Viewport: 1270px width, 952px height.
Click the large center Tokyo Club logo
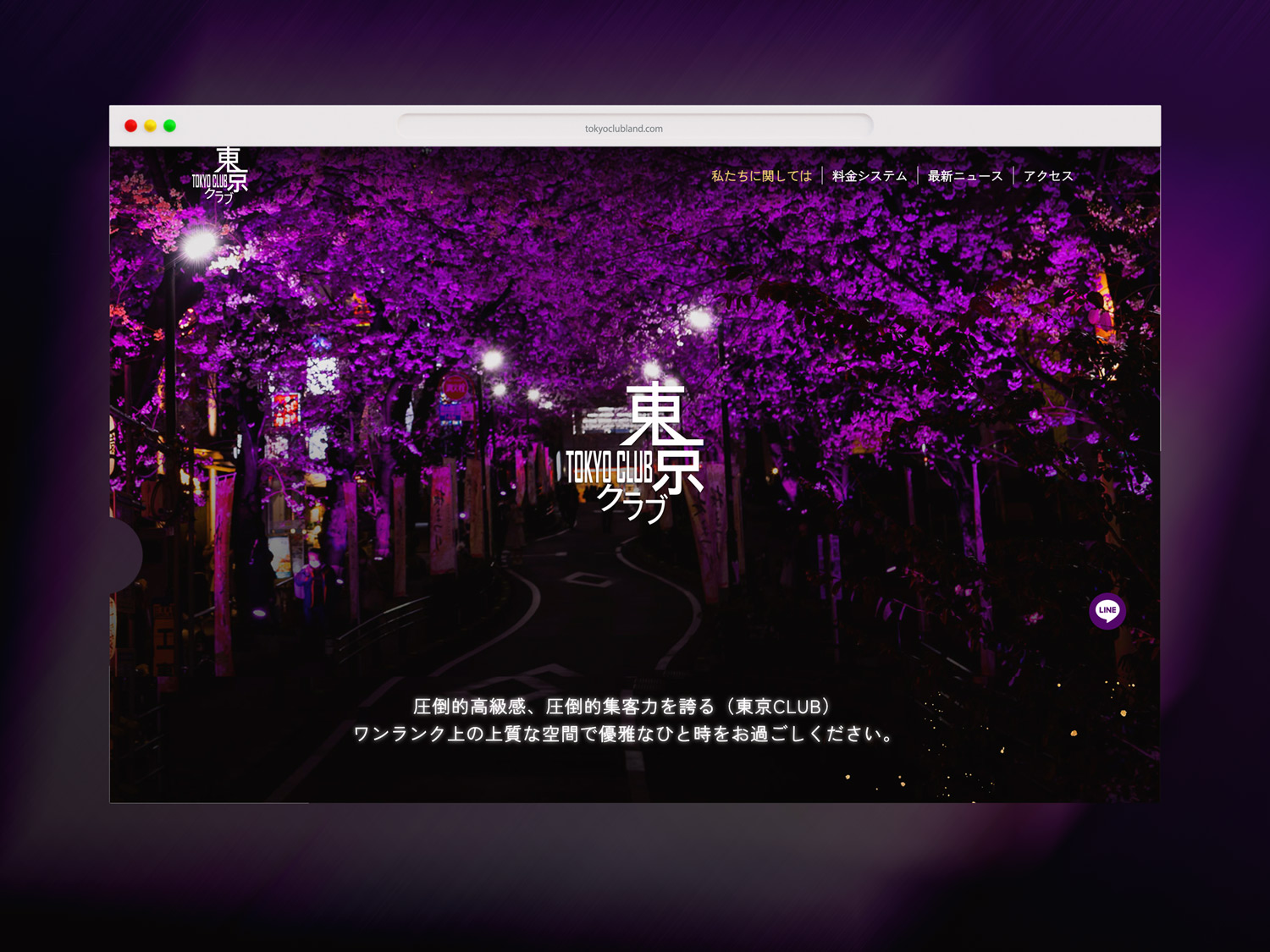pos(633,452)
